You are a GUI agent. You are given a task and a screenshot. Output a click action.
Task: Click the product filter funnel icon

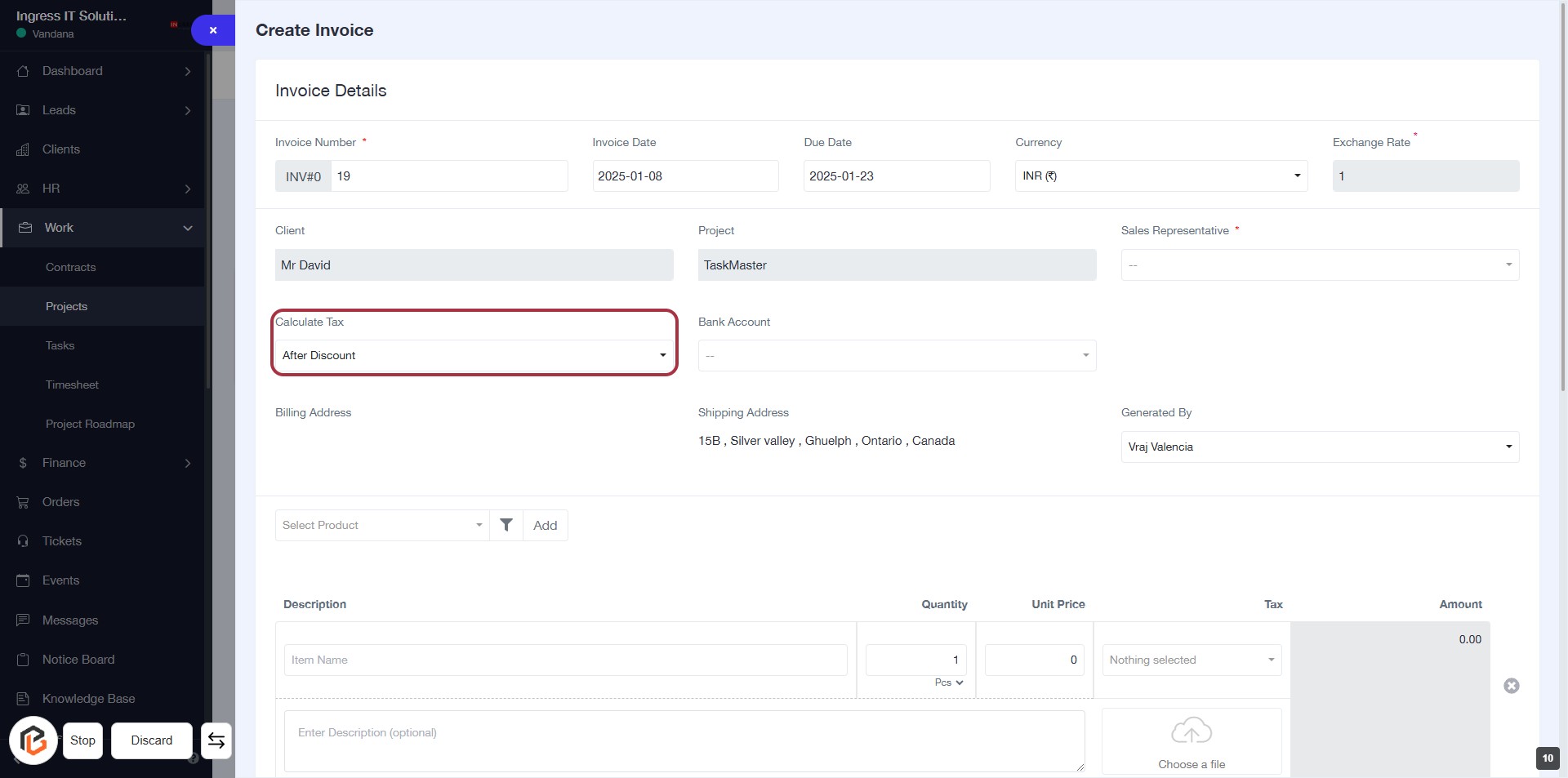(x=506, y=525)
